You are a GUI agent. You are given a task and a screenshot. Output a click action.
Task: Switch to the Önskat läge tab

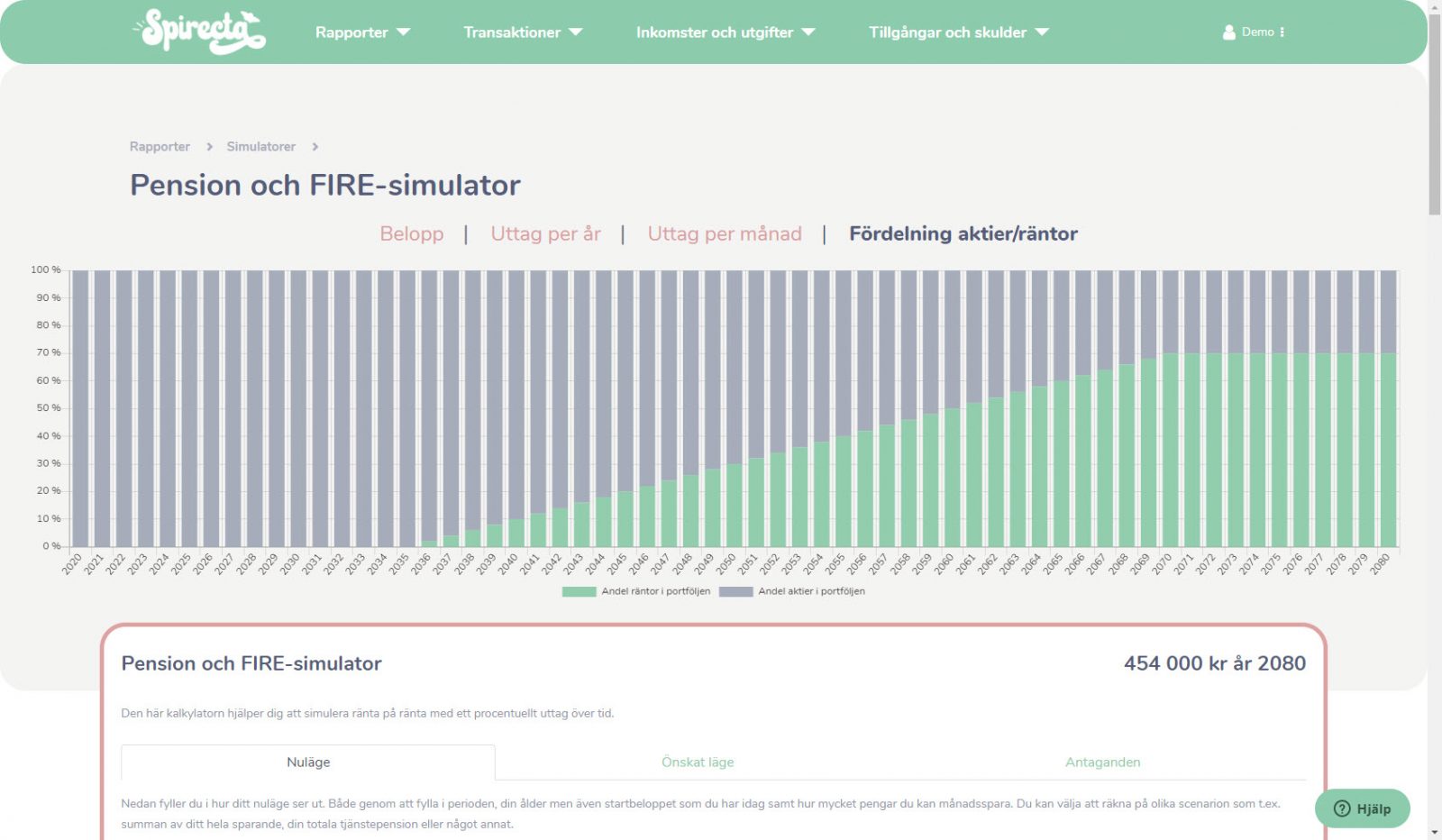tap(697, 762)
